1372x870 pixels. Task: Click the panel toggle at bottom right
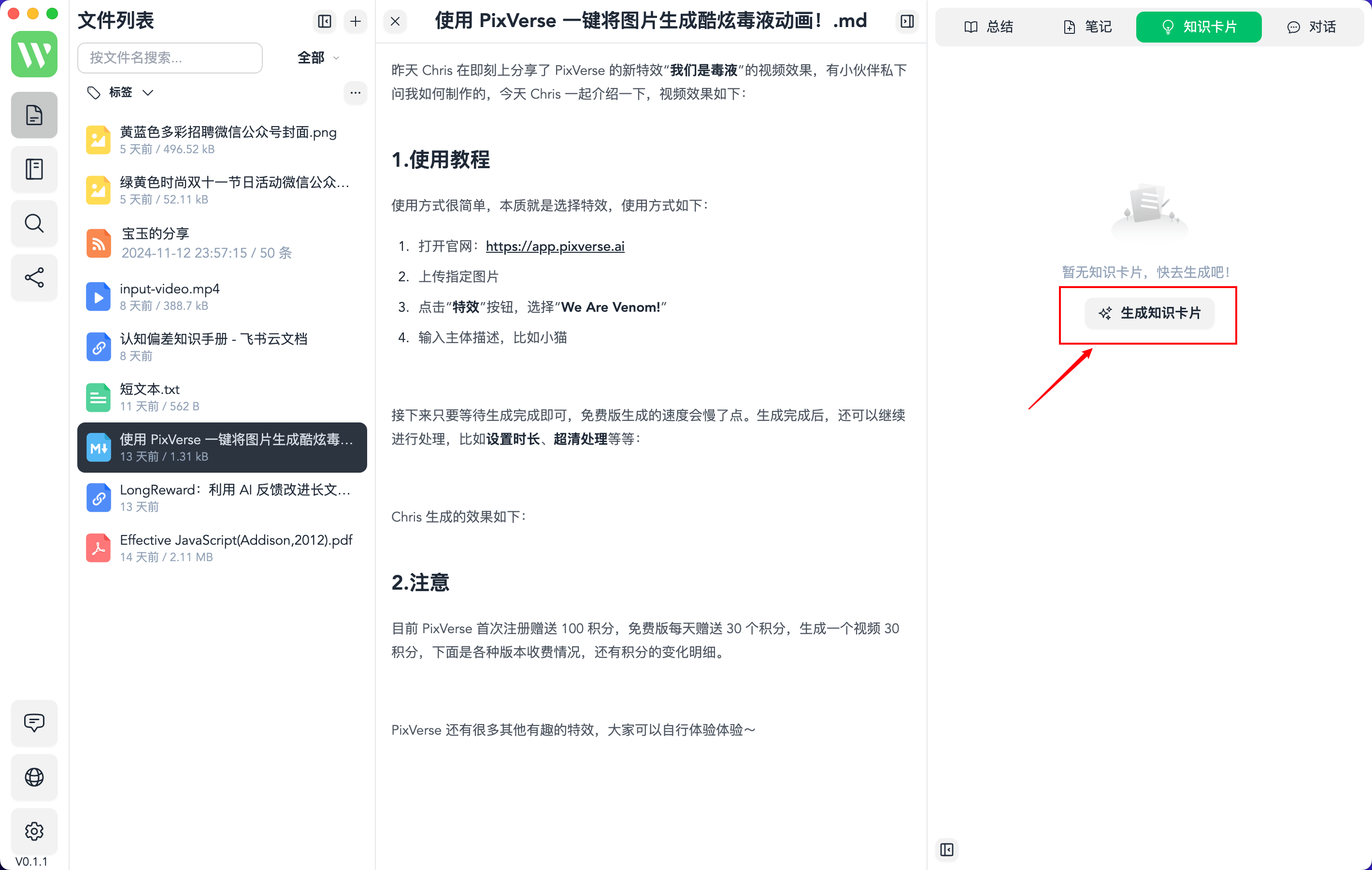tap(947, 850)
